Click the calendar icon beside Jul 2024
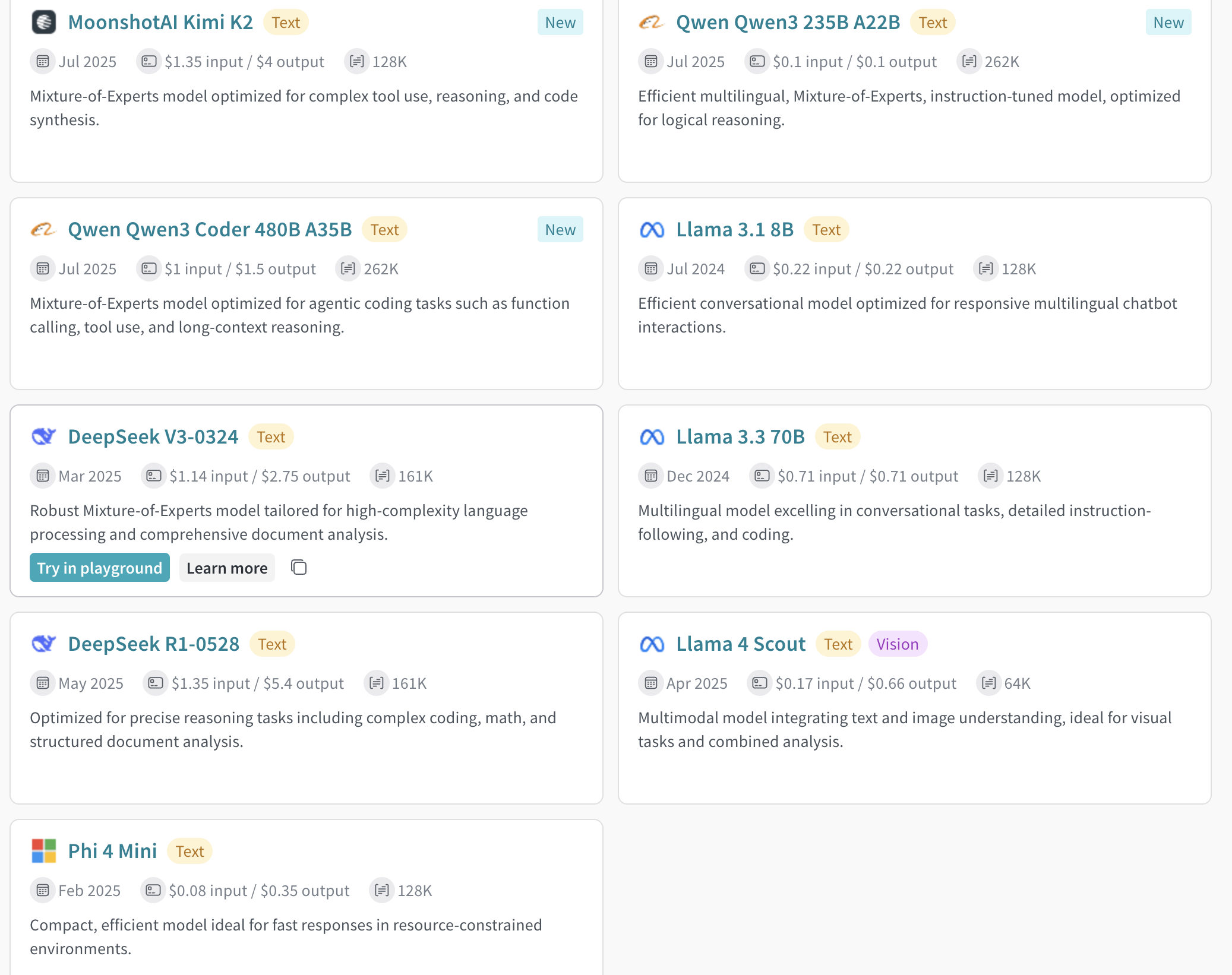The height and width of the screenshot is (975, 1232). [651, 269]
